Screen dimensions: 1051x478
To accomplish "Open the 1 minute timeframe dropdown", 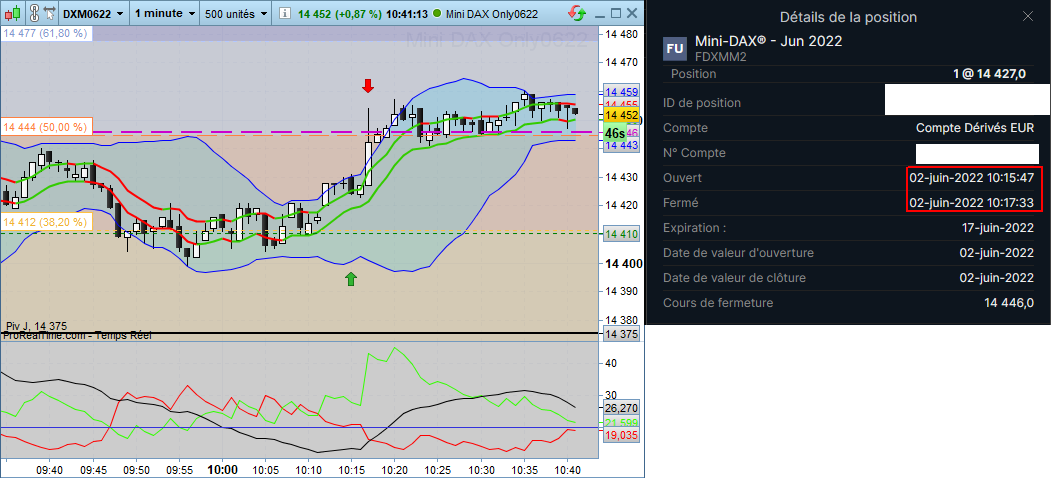I will (x=164, y=13).
